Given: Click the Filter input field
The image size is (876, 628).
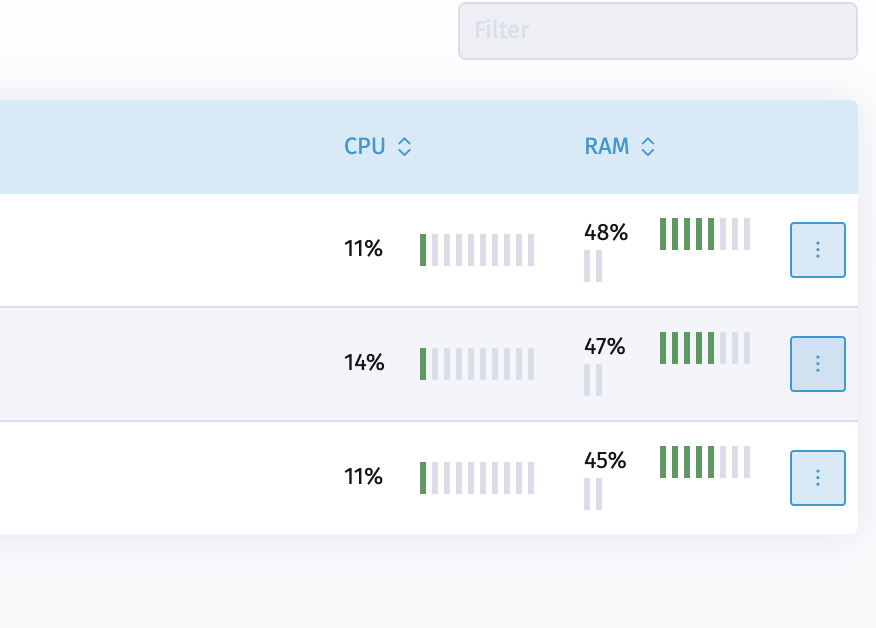Looking at the screenshot, I should coord(658,31).
